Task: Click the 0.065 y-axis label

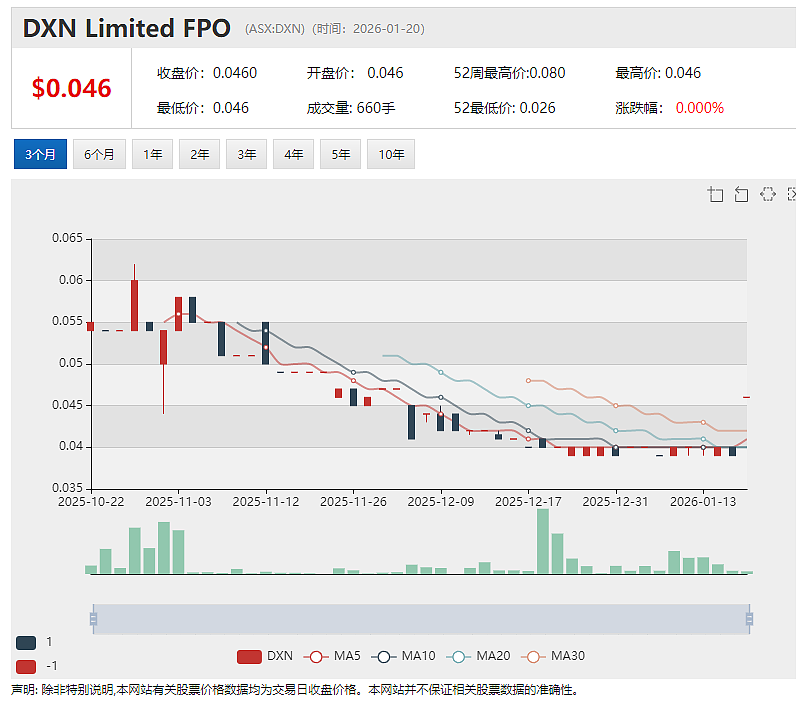Action: pyautogui.click(x=67, y=238)
